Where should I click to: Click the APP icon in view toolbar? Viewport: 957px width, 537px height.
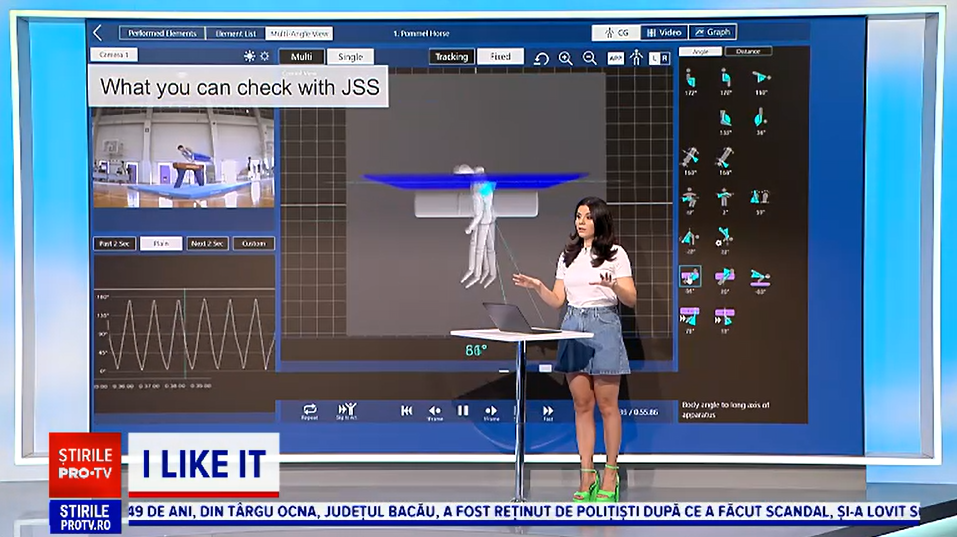pos(615,58)
